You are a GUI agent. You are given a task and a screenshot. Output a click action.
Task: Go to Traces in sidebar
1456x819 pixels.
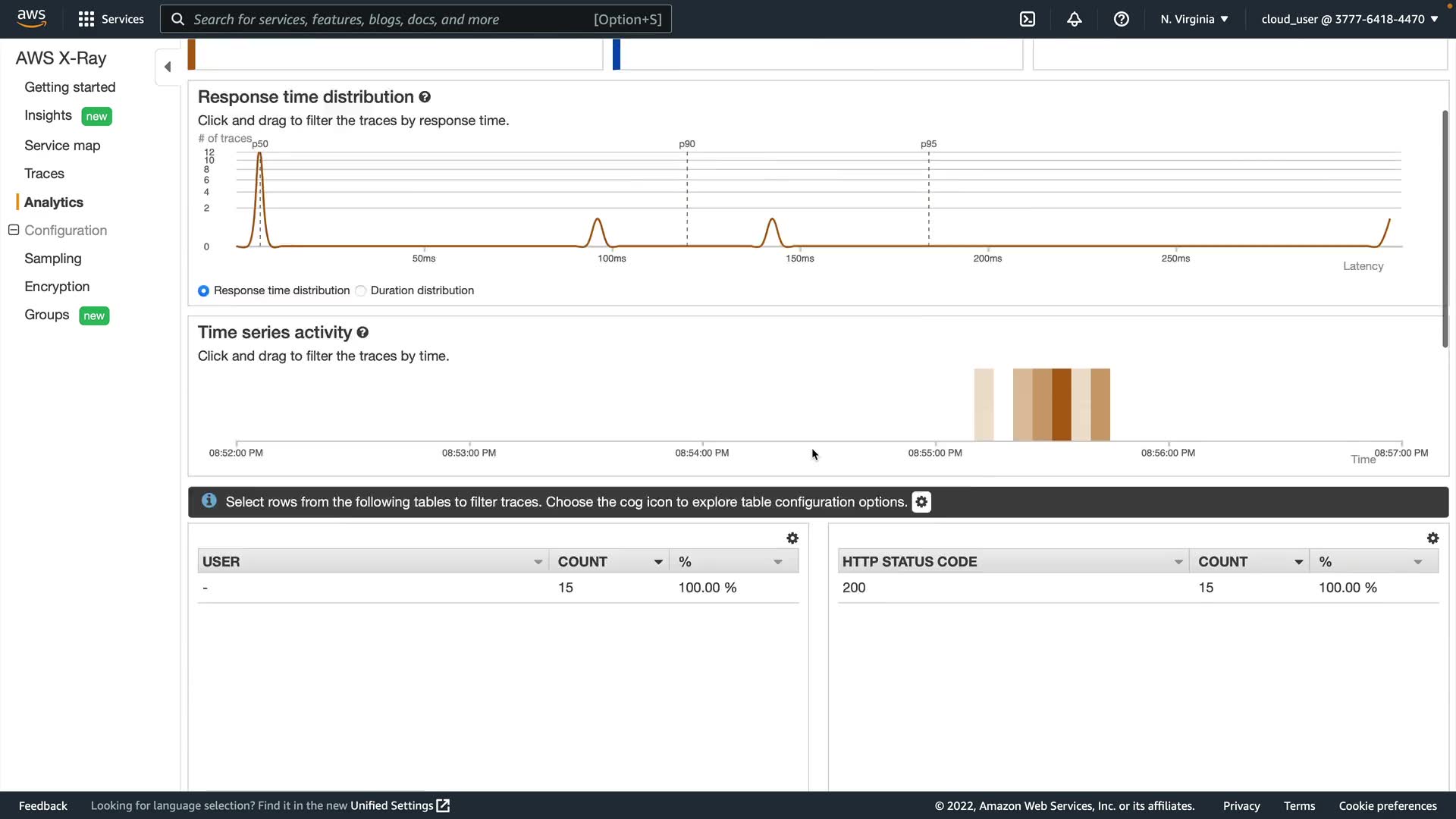click(x=44, y=174)
